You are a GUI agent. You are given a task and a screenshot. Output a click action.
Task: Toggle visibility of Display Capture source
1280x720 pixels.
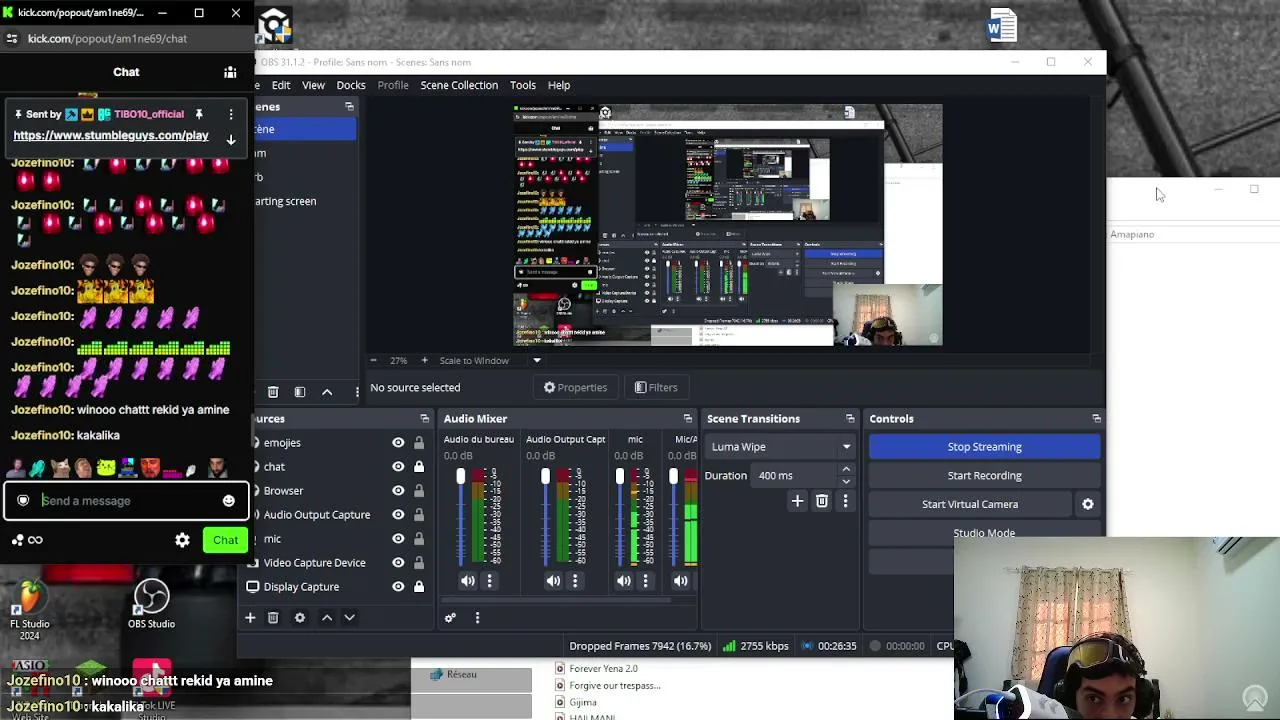(398, 587)
